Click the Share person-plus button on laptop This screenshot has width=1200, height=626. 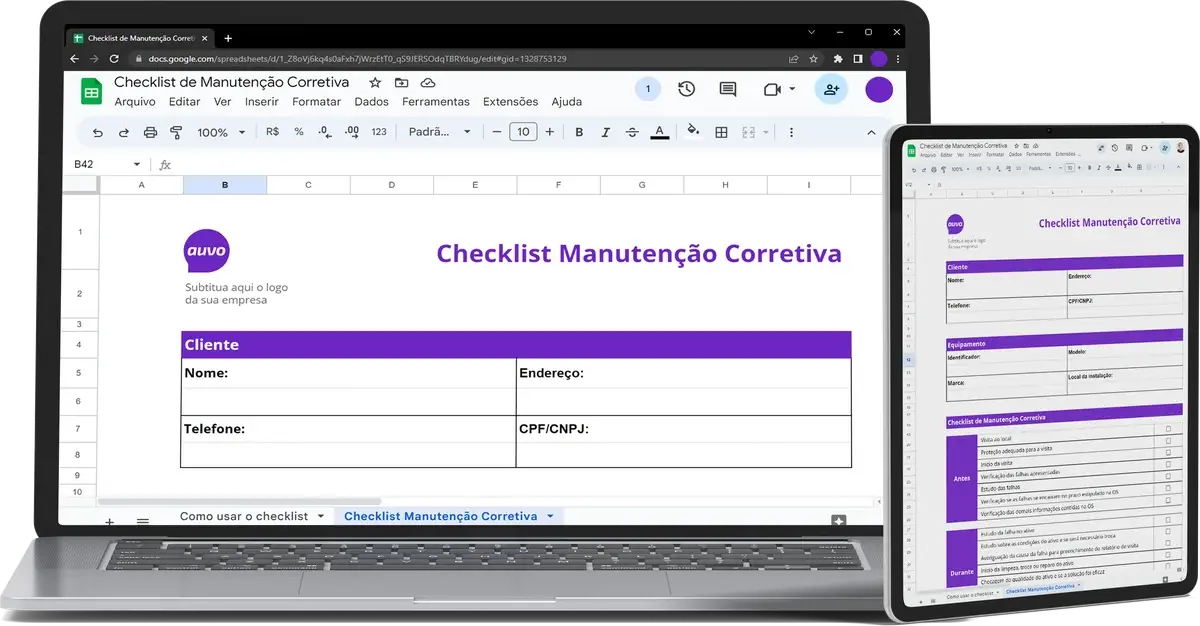coord(831,89)
